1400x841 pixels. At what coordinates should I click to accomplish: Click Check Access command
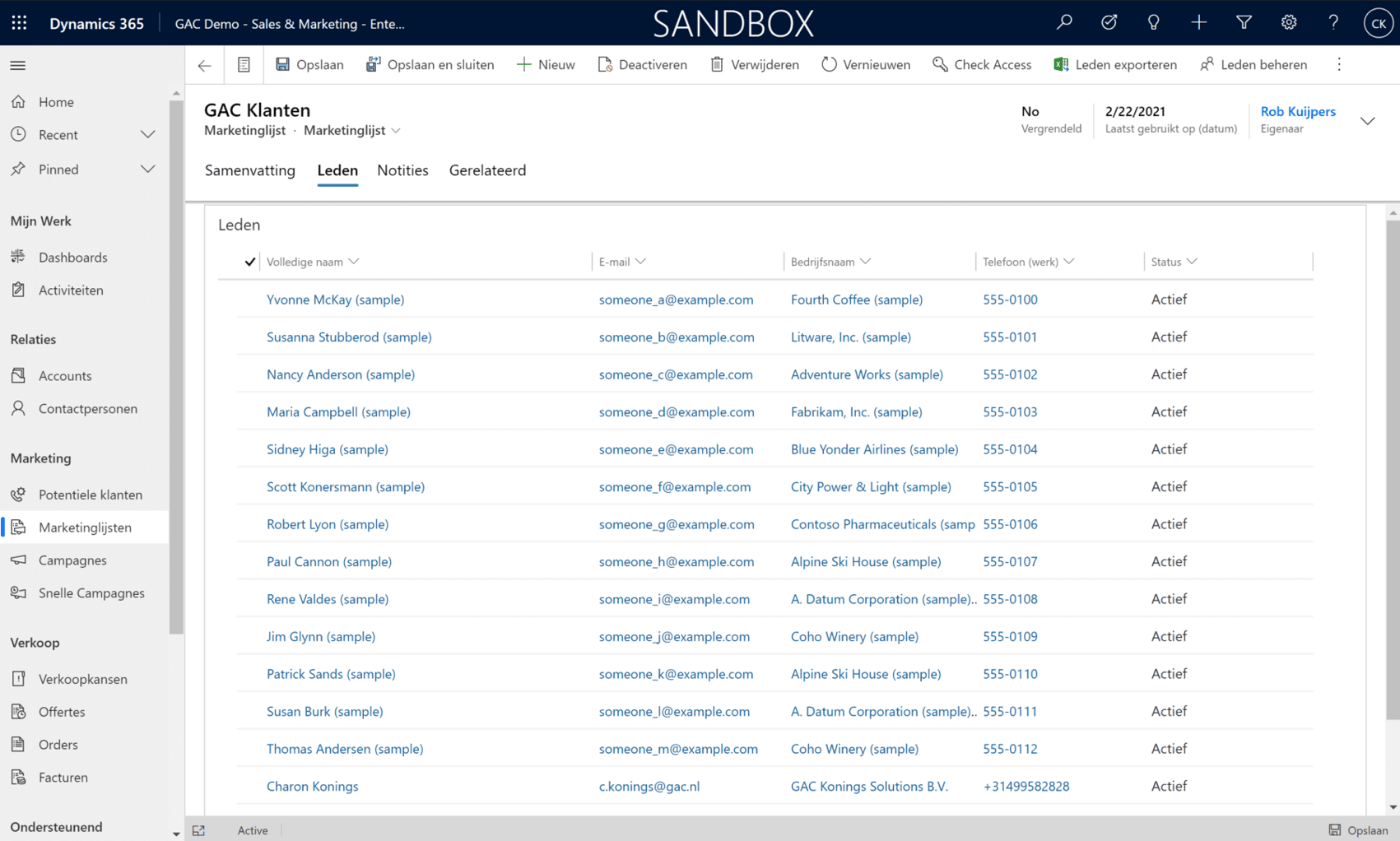point(982,64)
